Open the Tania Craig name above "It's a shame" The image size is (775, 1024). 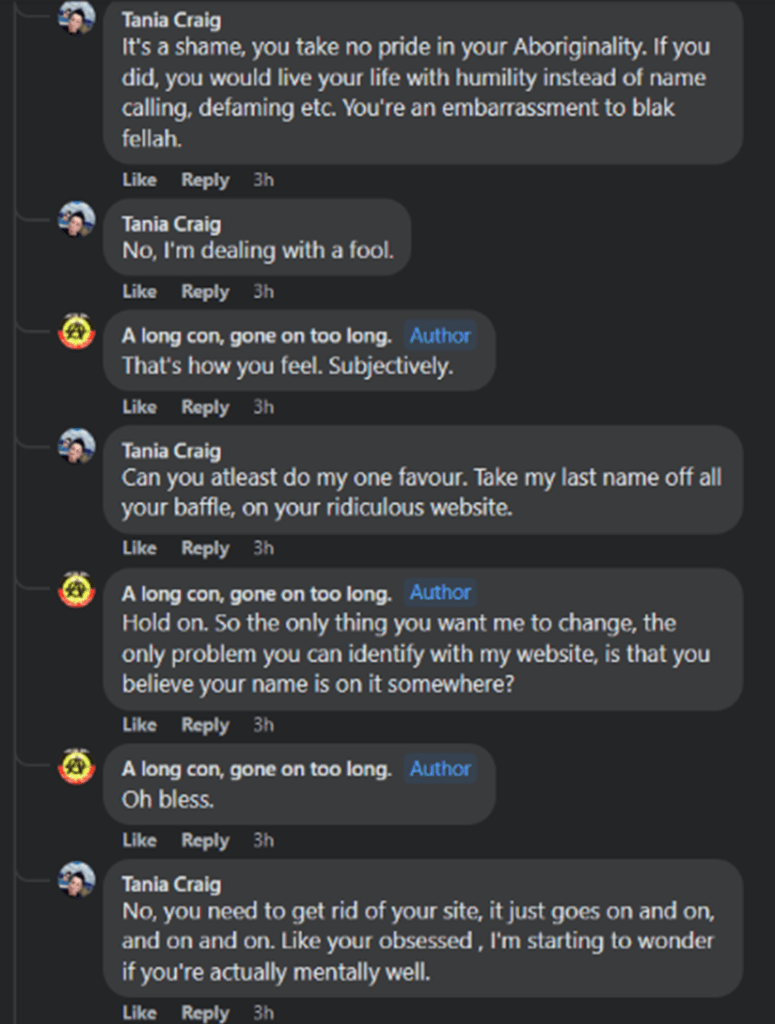click(171, 20)
